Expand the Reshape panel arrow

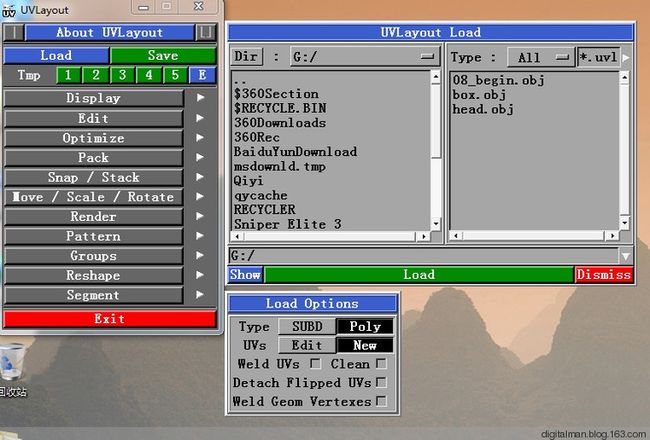(201, 275)
